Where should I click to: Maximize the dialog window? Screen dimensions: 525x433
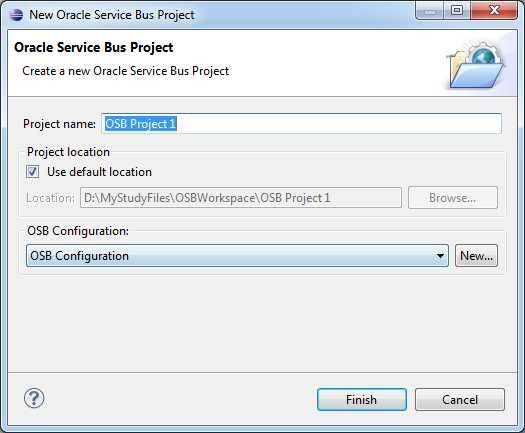457,10
